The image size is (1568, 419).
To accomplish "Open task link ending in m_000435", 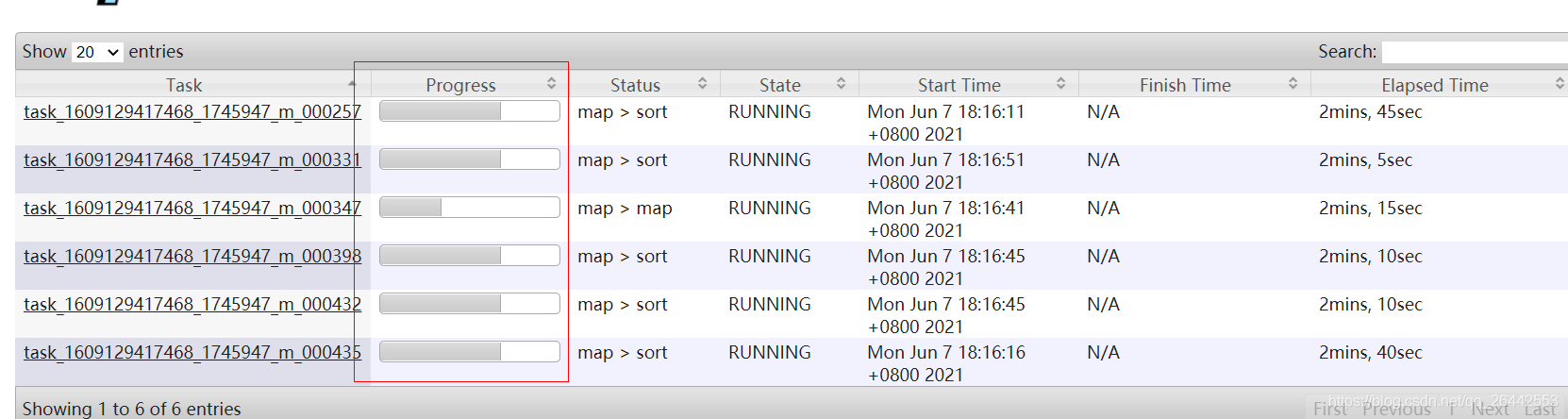I will pyautogui.click(x=192, y=352).
